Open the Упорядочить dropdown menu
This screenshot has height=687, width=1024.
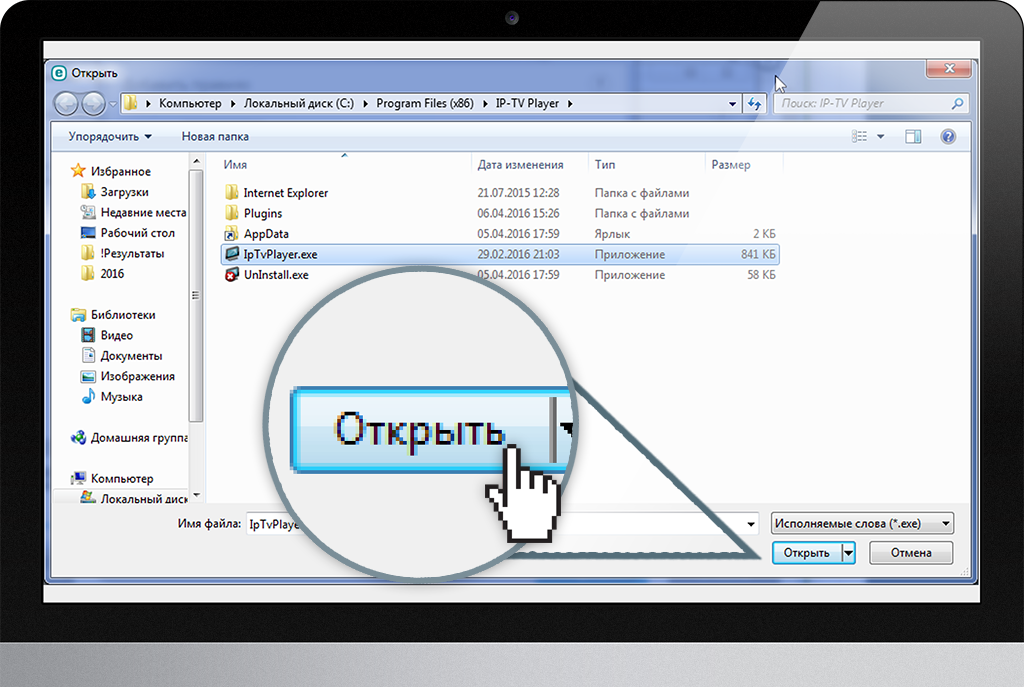110,136
